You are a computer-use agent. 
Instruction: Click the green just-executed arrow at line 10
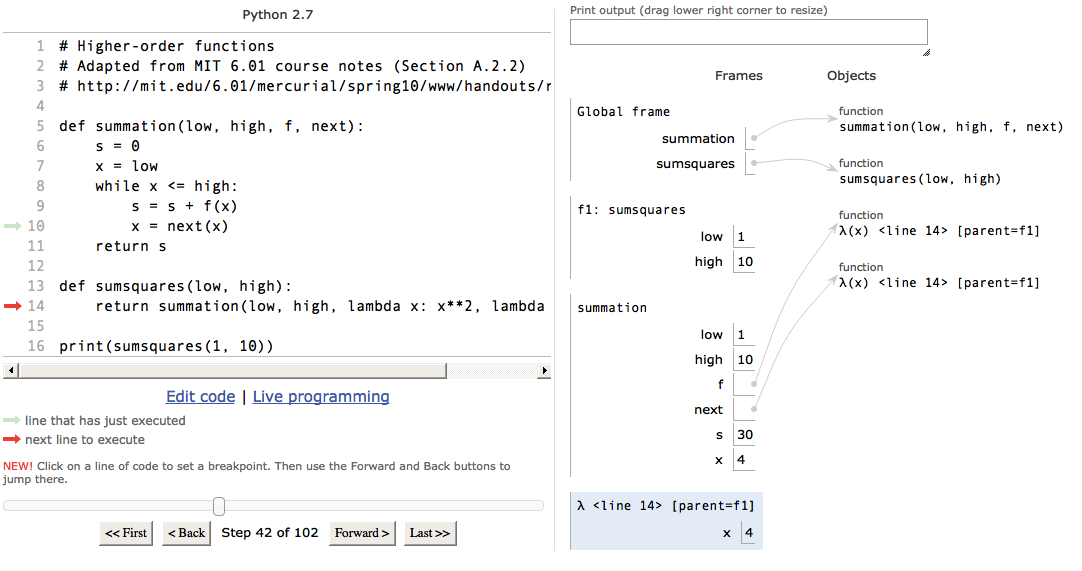13,226
